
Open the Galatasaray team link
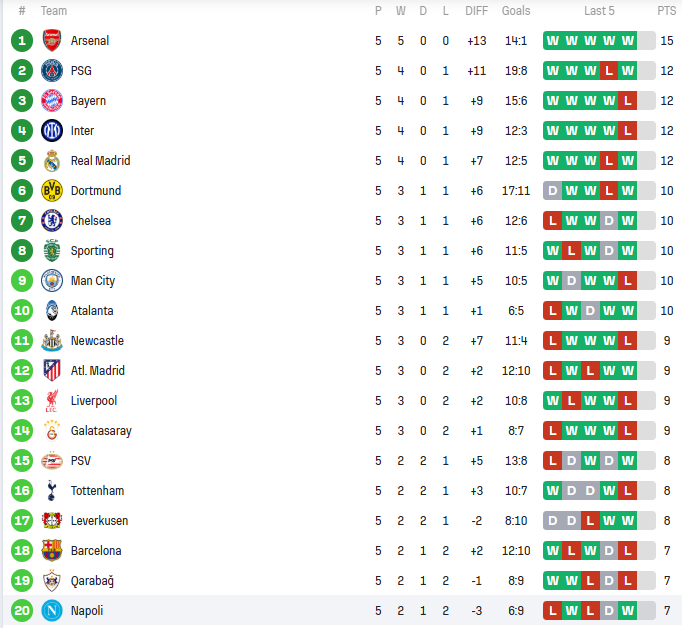tap(100, 431)
